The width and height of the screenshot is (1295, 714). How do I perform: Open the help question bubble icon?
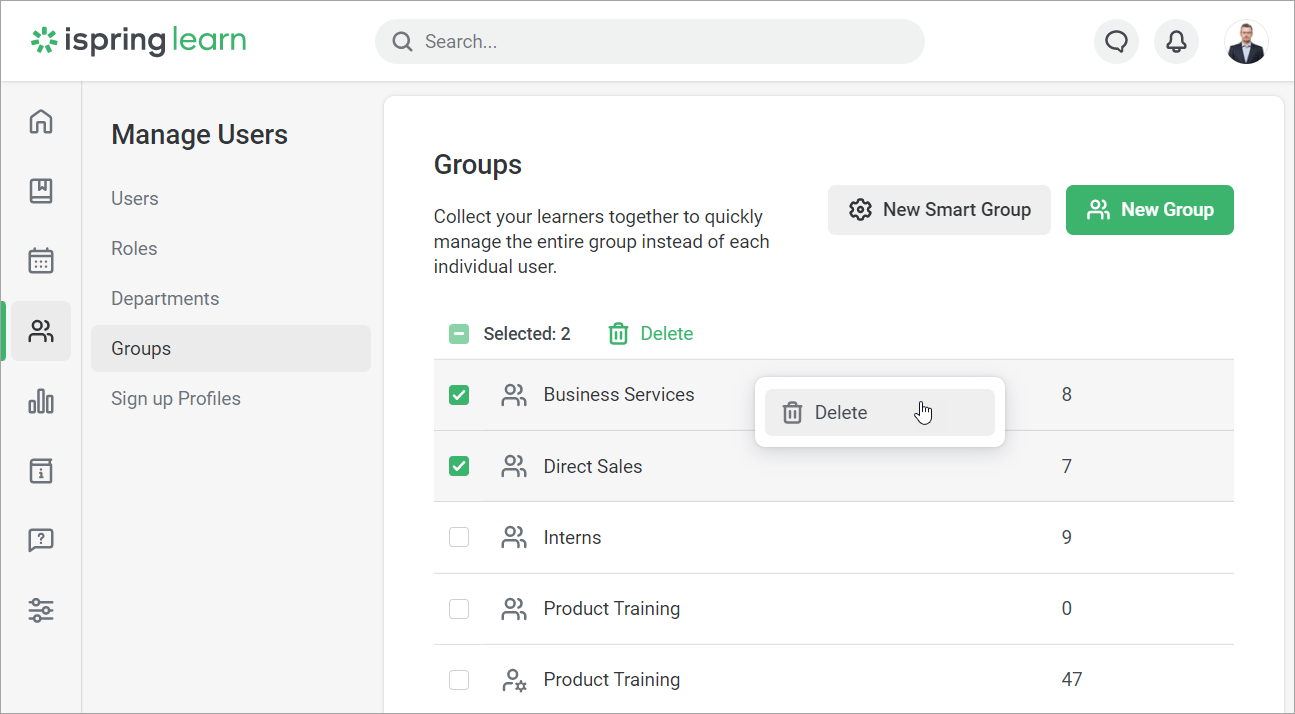click(41, 540)
